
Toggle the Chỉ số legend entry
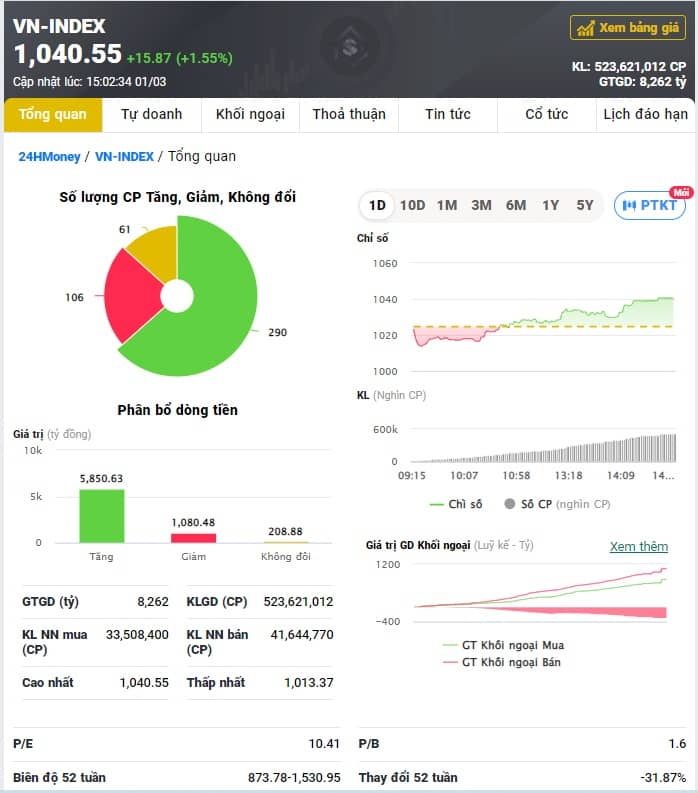click(456, 504)
